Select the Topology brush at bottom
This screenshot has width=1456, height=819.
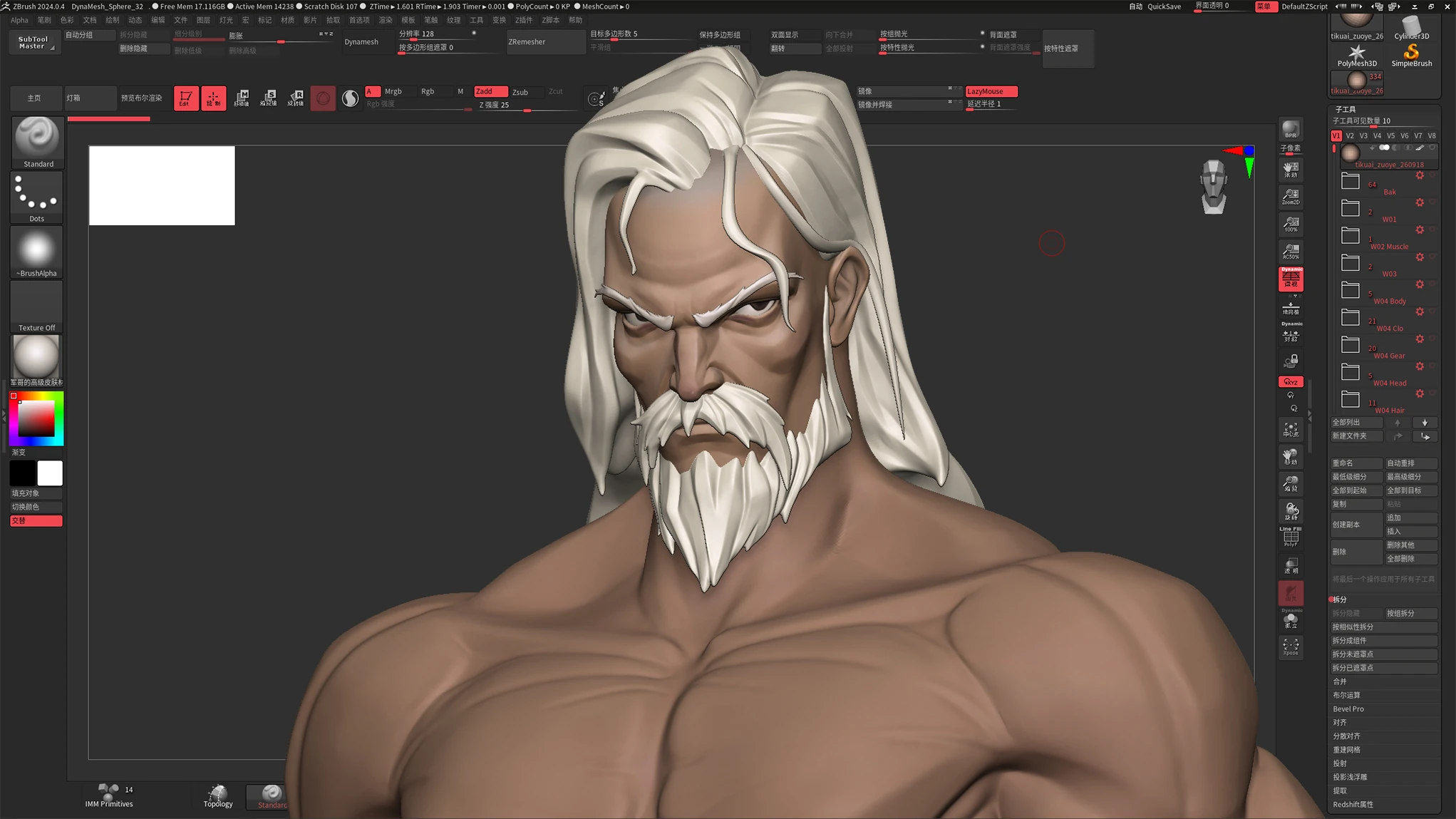pyautogui.click(x=218, y=795)
